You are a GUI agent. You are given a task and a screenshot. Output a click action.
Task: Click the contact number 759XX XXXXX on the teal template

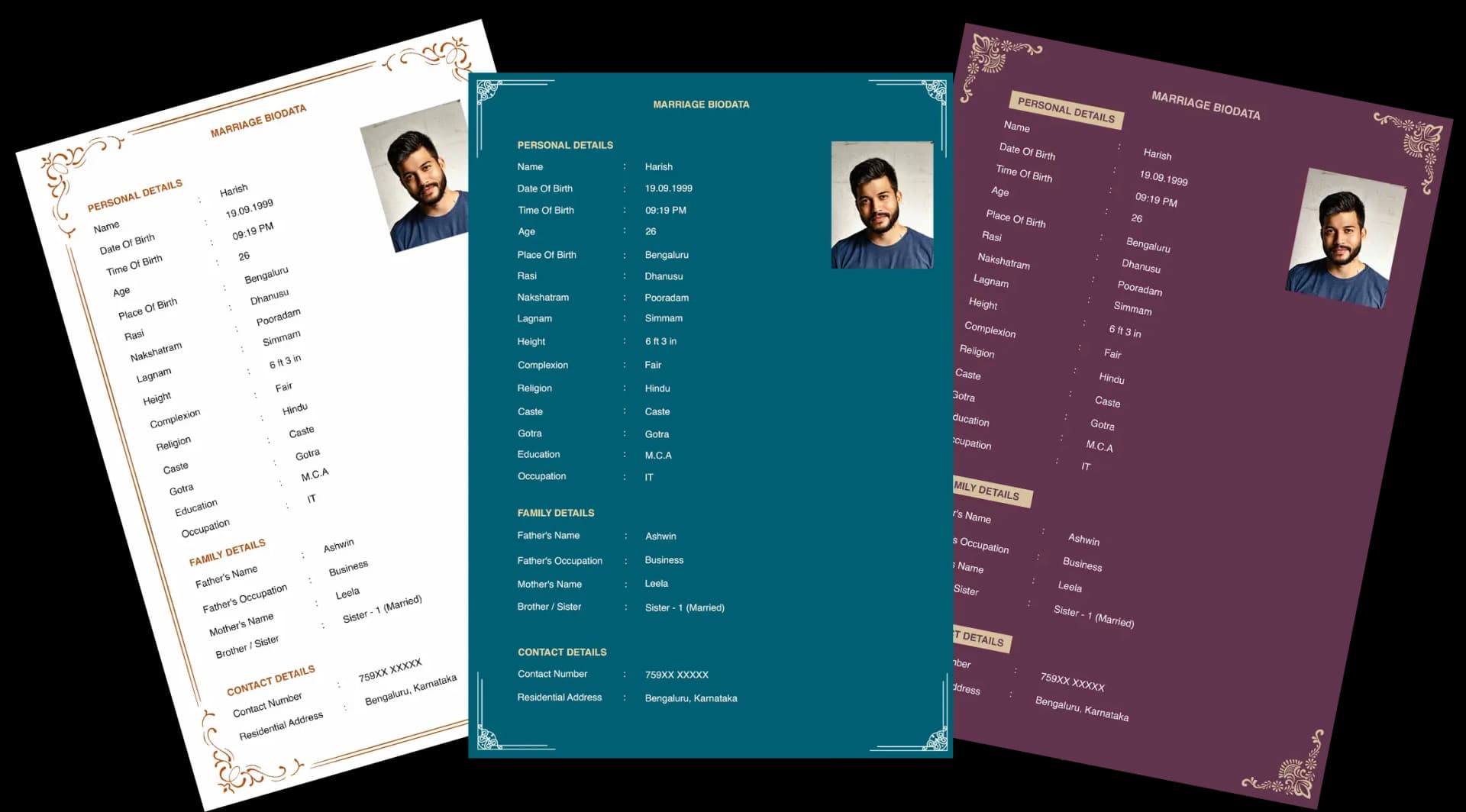(x=676, y=674)
